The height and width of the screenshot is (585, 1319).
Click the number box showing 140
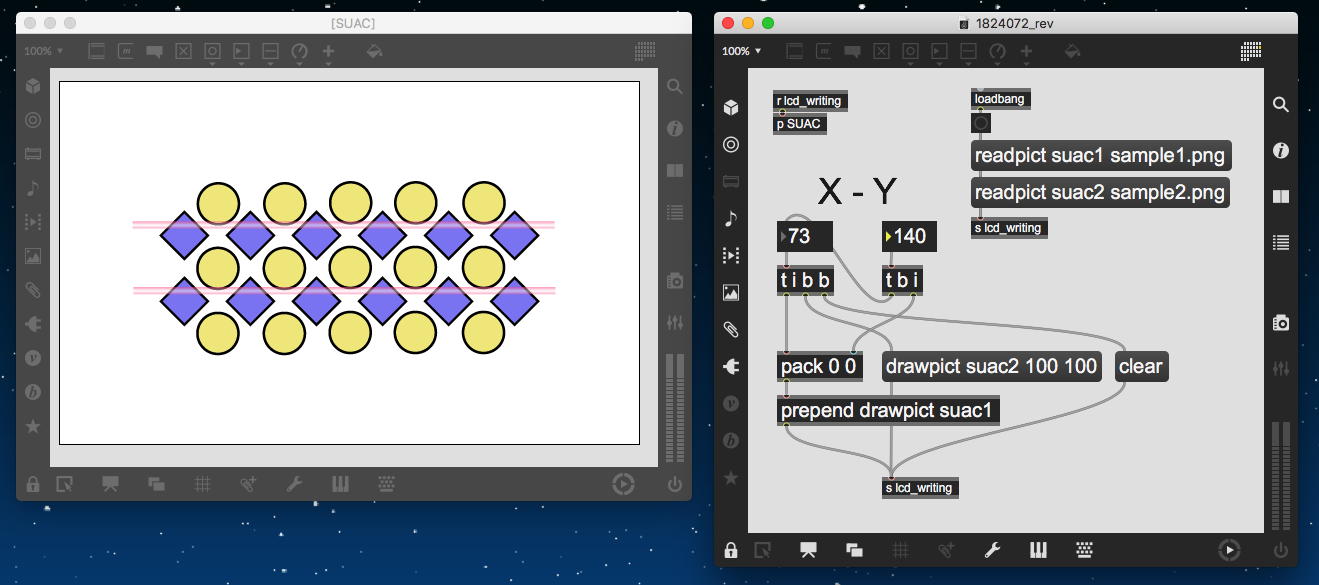(909, 237)
